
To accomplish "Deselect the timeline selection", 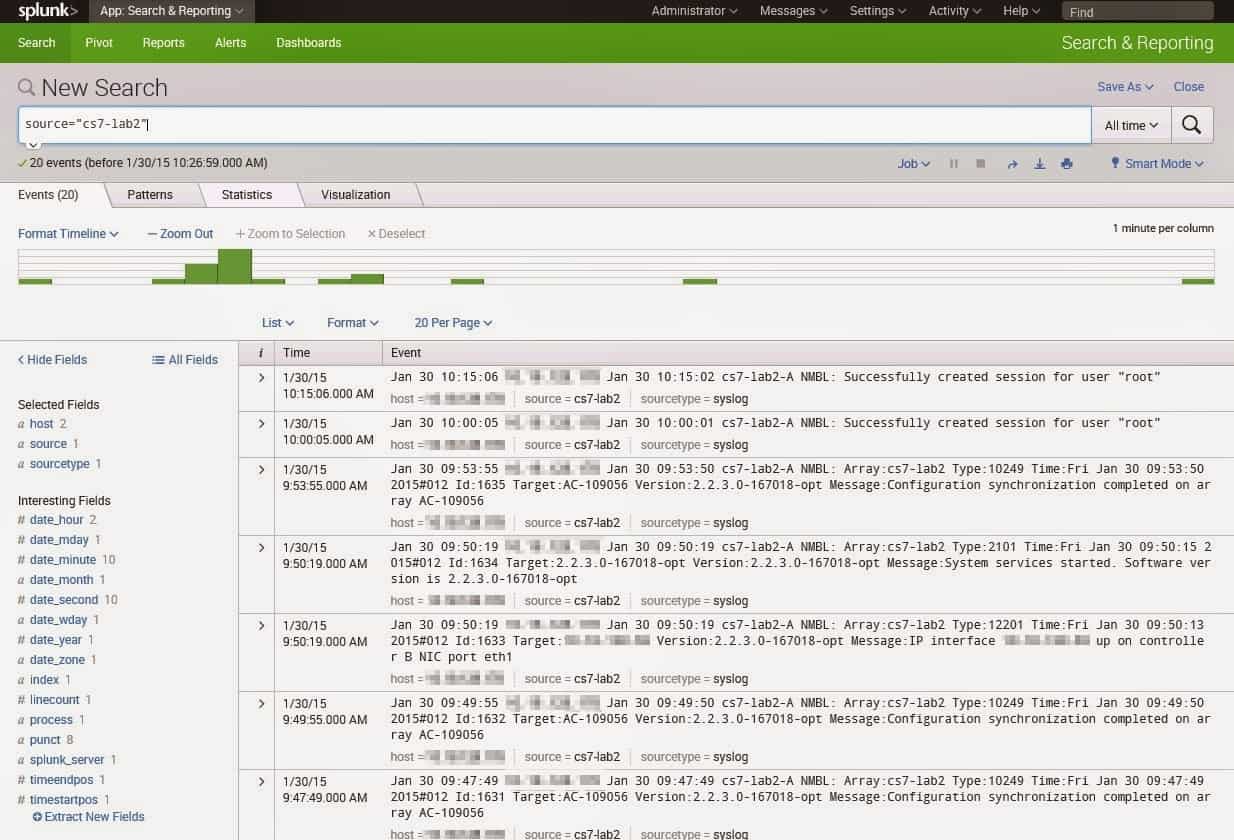I will tap(396, 233).
